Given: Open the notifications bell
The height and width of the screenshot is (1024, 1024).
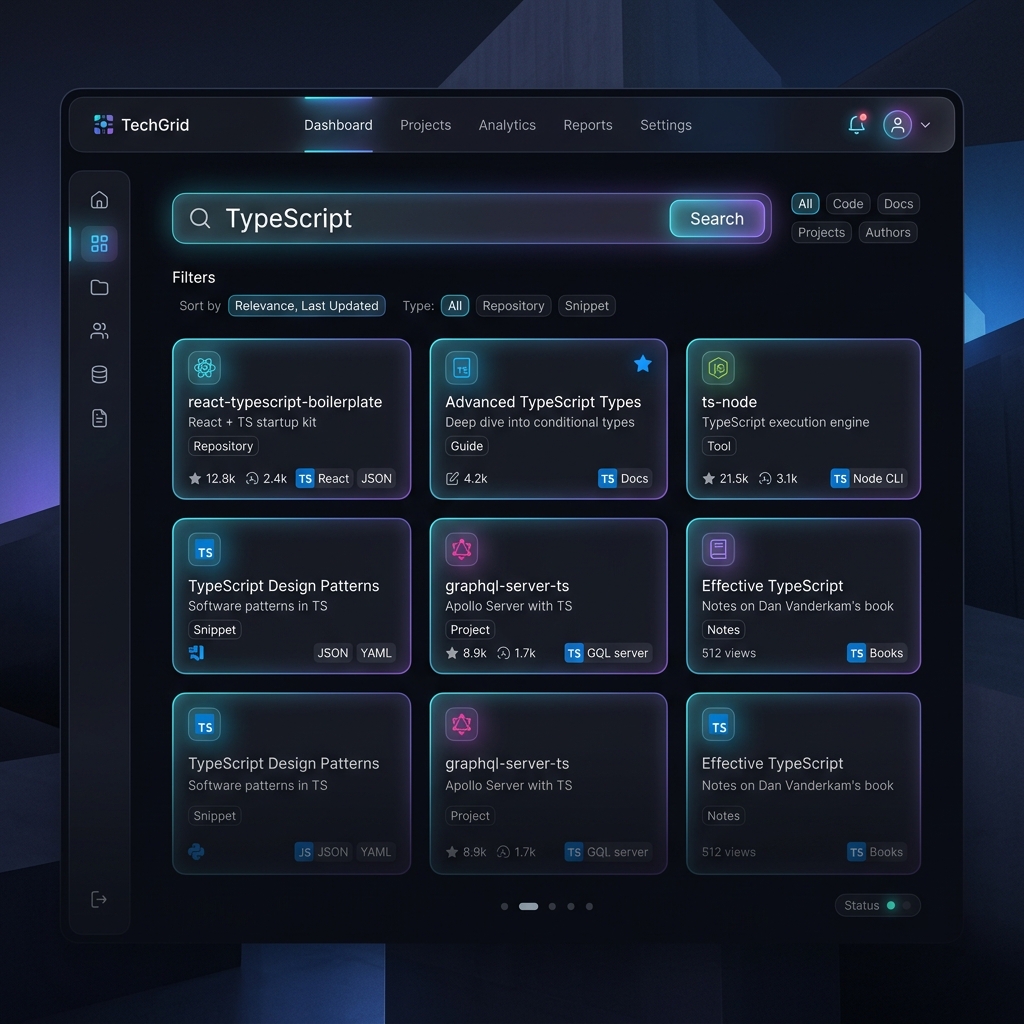Looking at the screenshot, I should (x=857, y=124).
